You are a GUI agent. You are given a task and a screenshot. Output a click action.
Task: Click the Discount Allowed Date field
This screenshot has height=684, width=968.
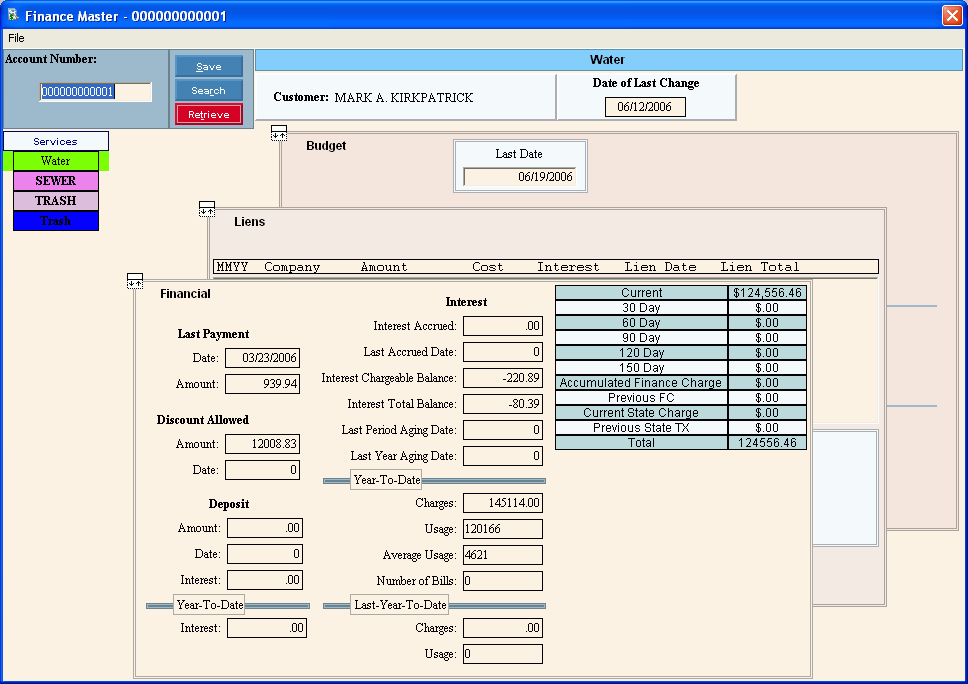pos(262,470)
